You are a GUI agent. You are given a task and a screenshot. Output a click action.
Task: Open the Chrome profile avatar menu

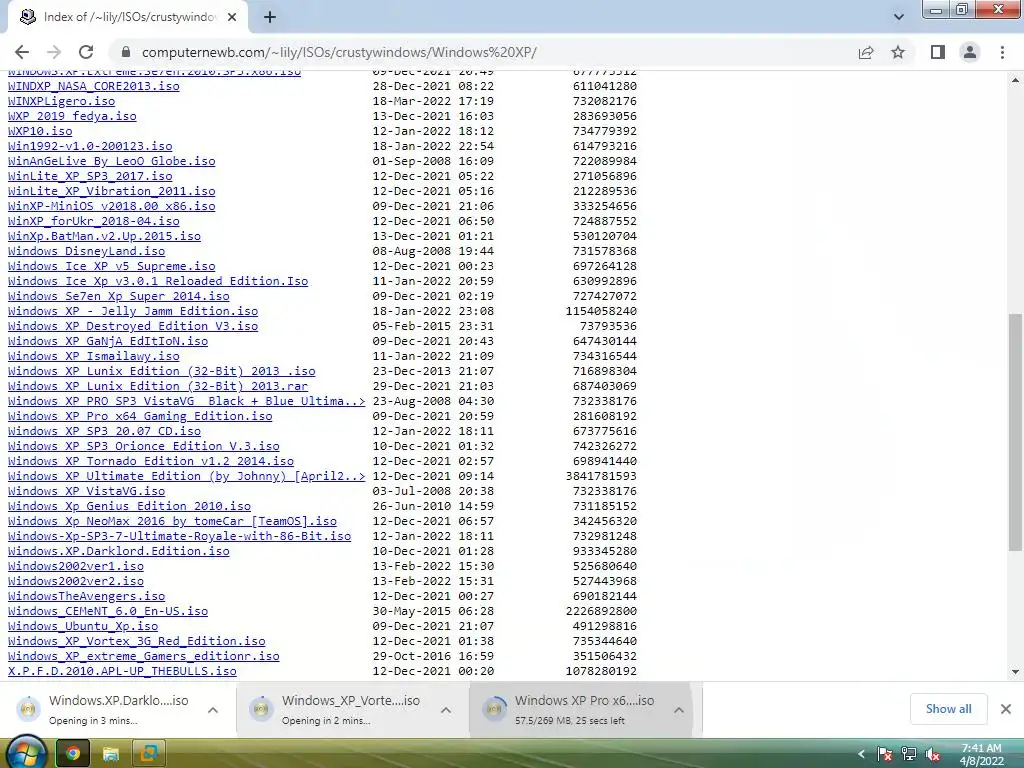970,52
